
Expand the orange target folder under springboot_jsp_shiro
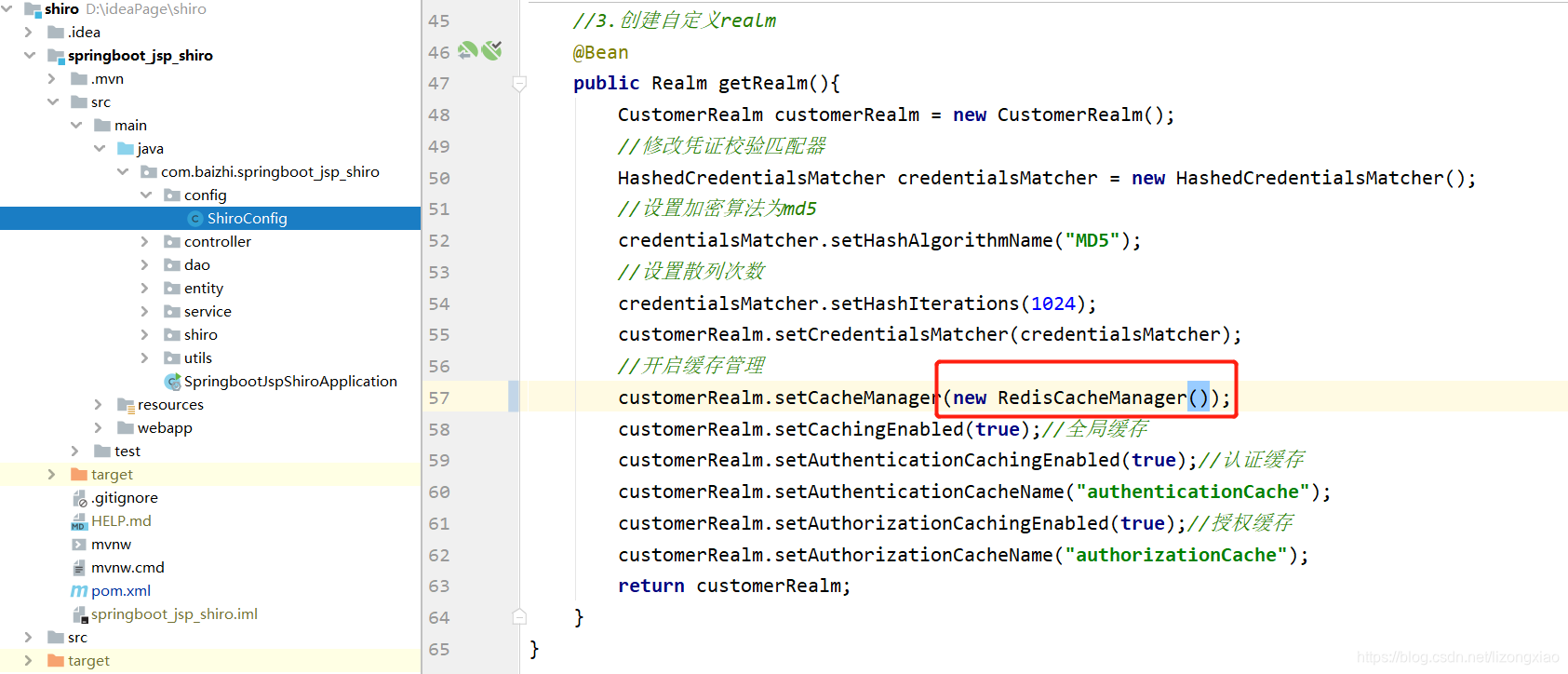[52, 475]
